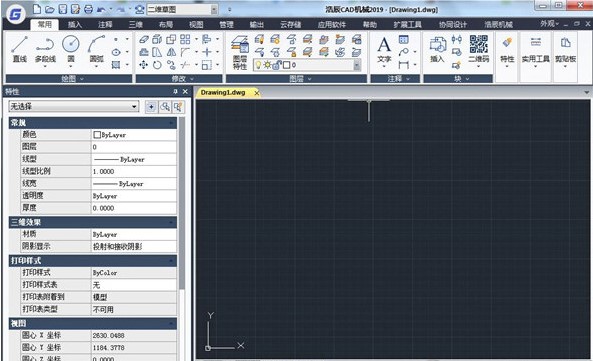Click the 颜色 ByLayer color swatch
This screenshot has height=361, width=593.
coord(97,135)
